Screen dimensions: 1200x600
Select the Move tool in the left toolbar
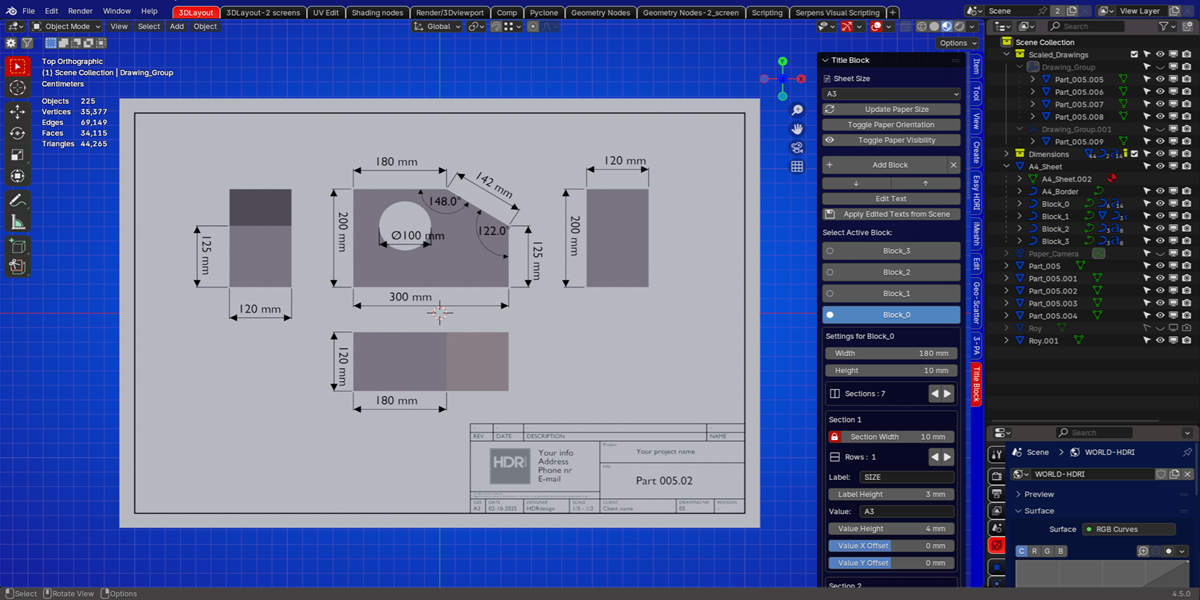click(x=17, y=111)
